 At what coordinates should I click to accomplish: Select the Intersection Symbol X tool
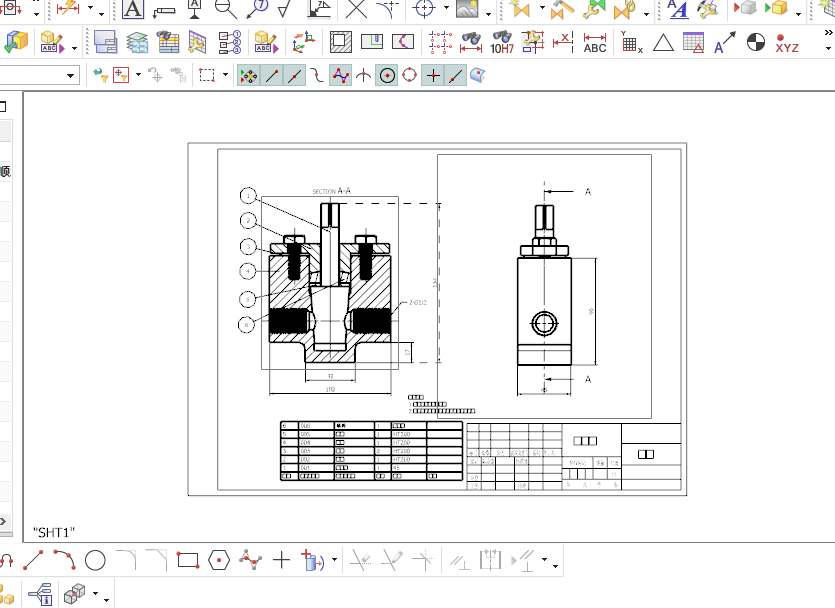[x=356, y=9]
